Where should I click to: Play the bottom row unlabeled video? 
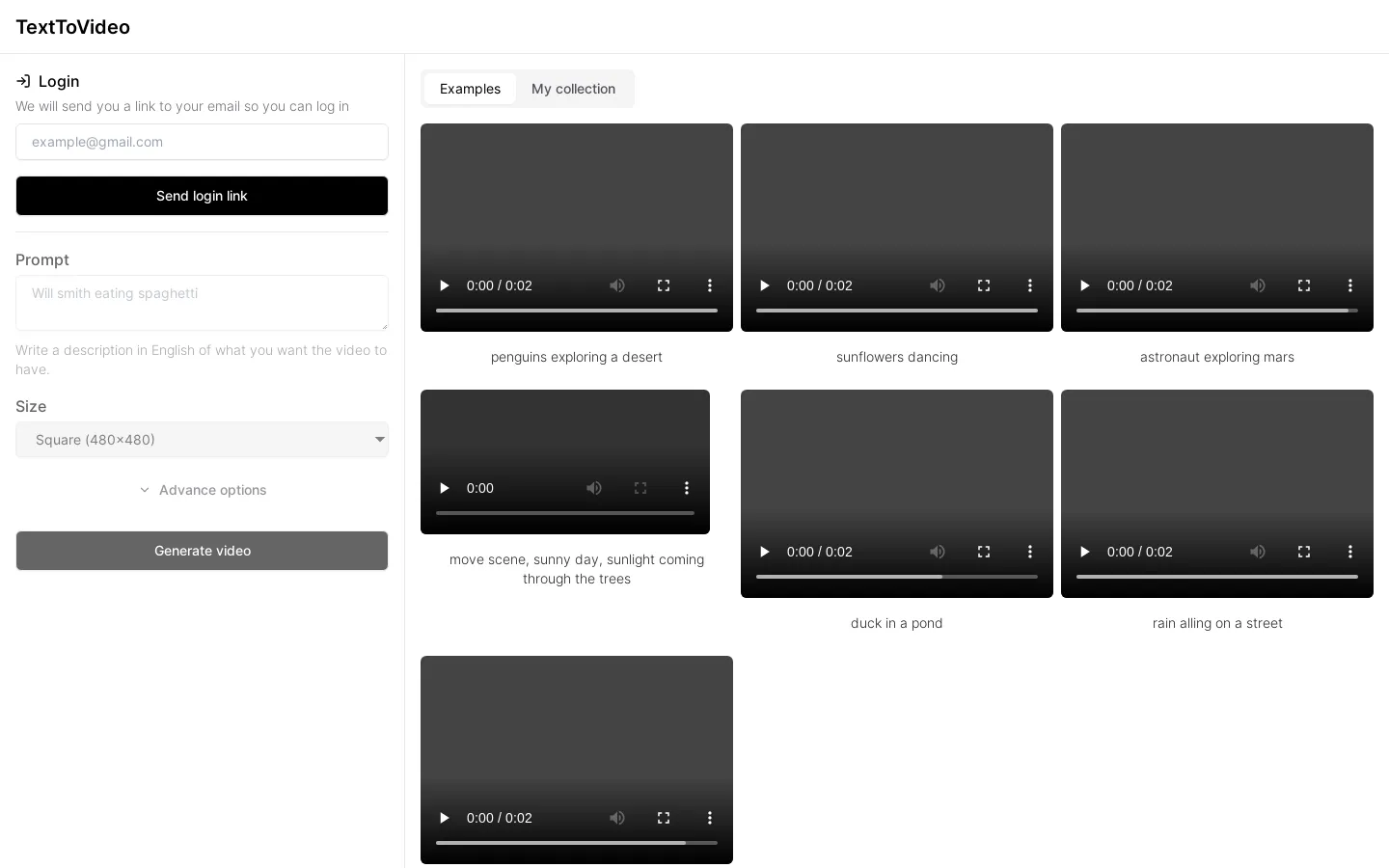[445, 818]
